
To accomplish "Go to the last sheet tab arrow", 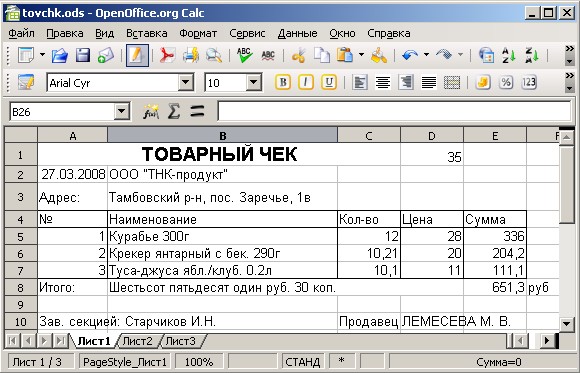I will click(x=60, y=340).
